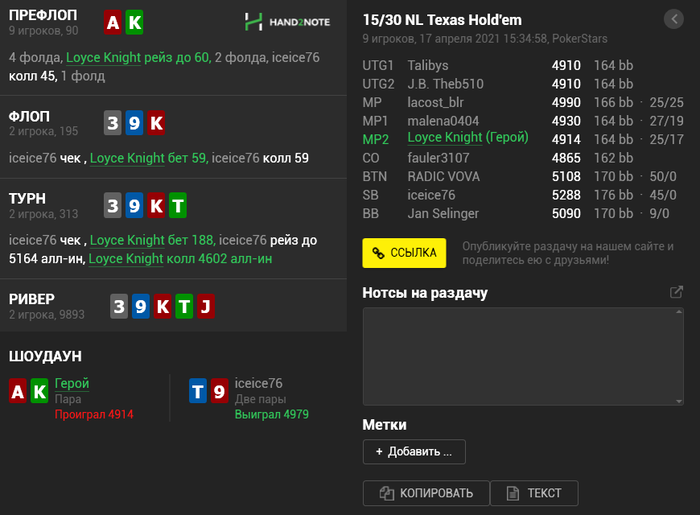Screen dimensions: 700x515
Task: Click the turn 3 card
Action: 113,205
